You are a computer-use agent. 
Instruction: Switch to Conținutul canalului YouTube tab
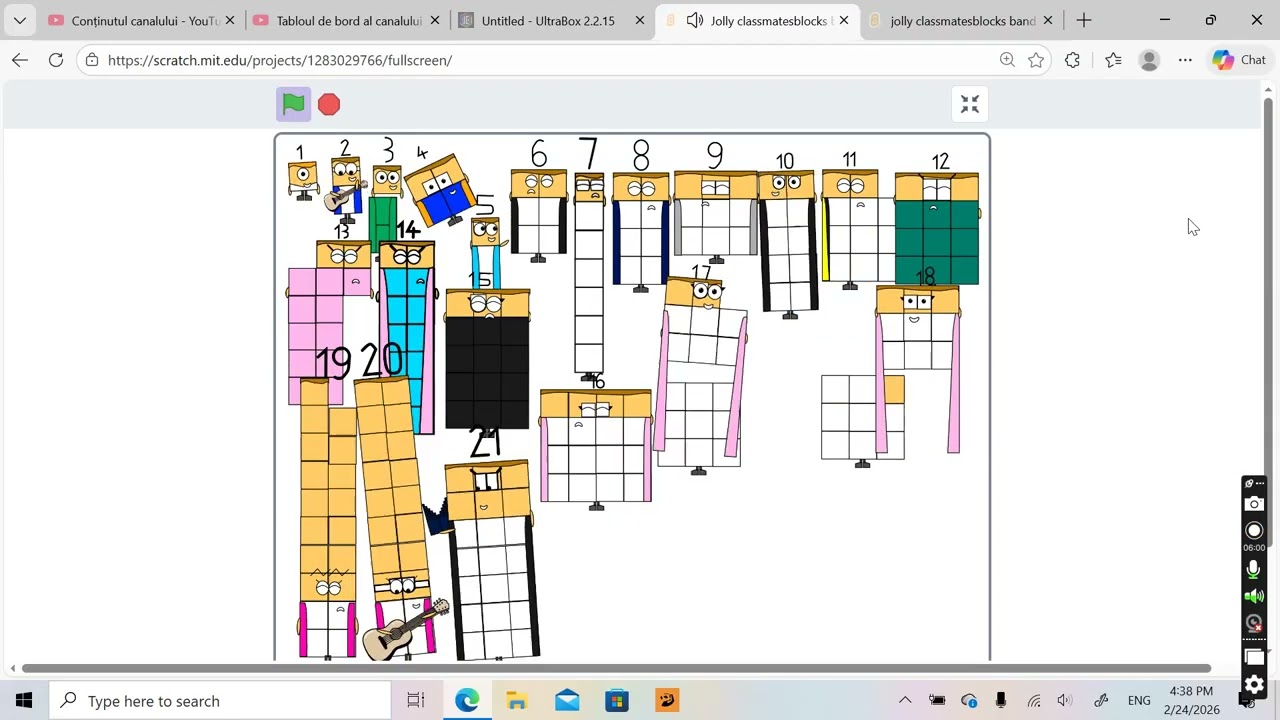tap(142, 20)
